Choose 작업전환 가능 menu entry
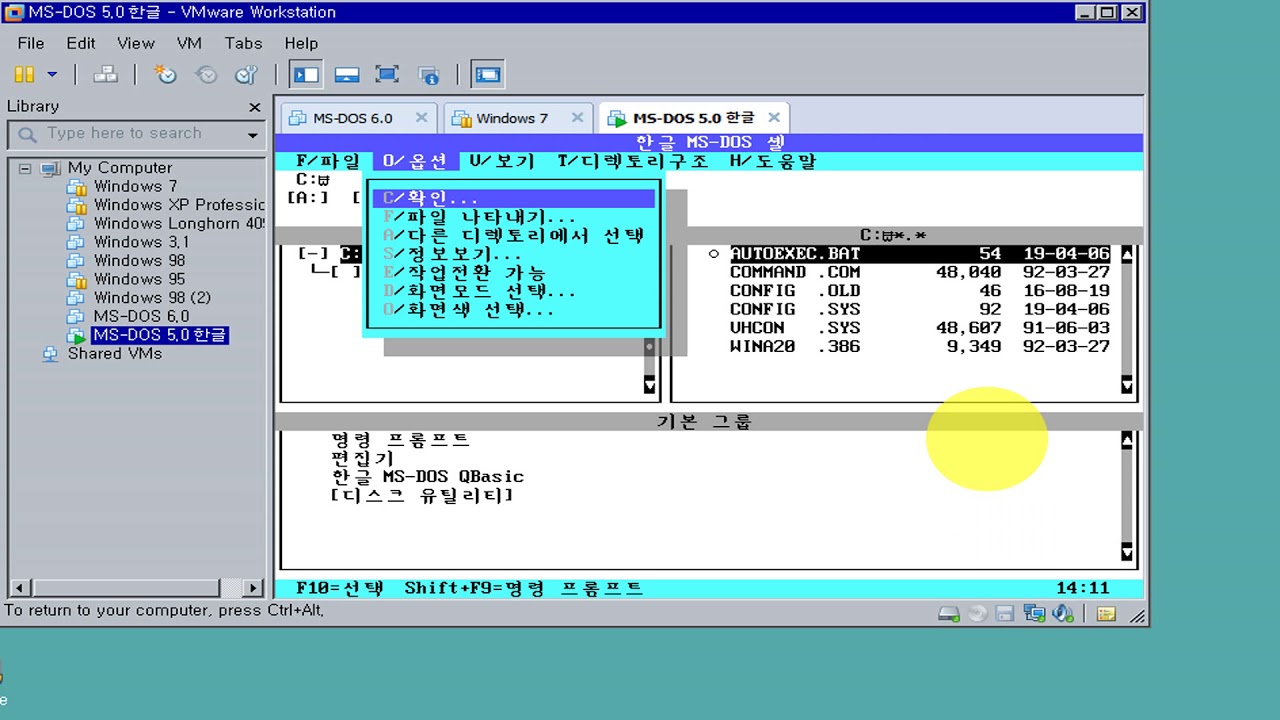 [x=513, y=272]
